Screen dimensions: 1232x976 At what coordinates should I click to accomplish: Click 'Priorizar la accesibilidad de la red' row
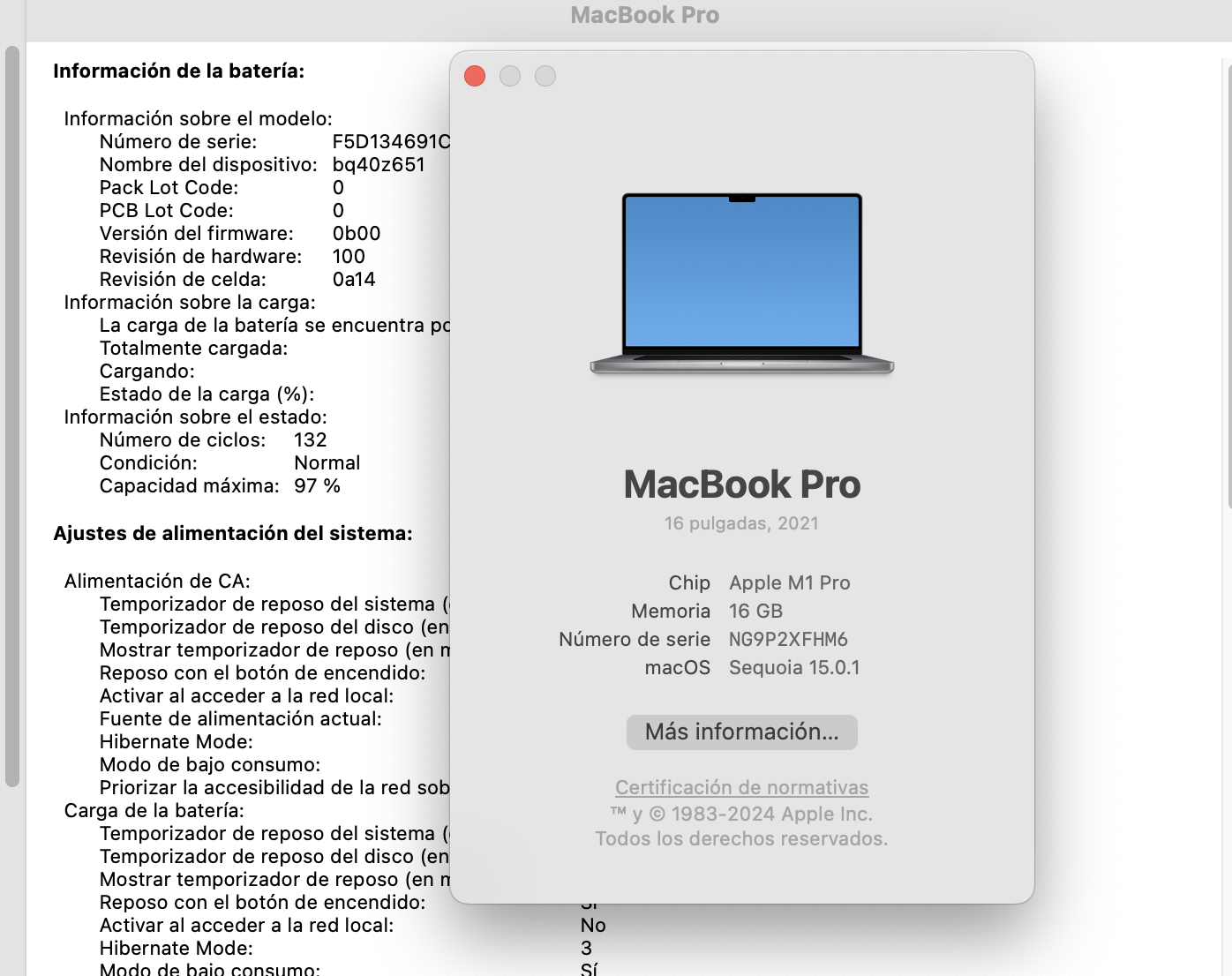[x=274, y=787]
